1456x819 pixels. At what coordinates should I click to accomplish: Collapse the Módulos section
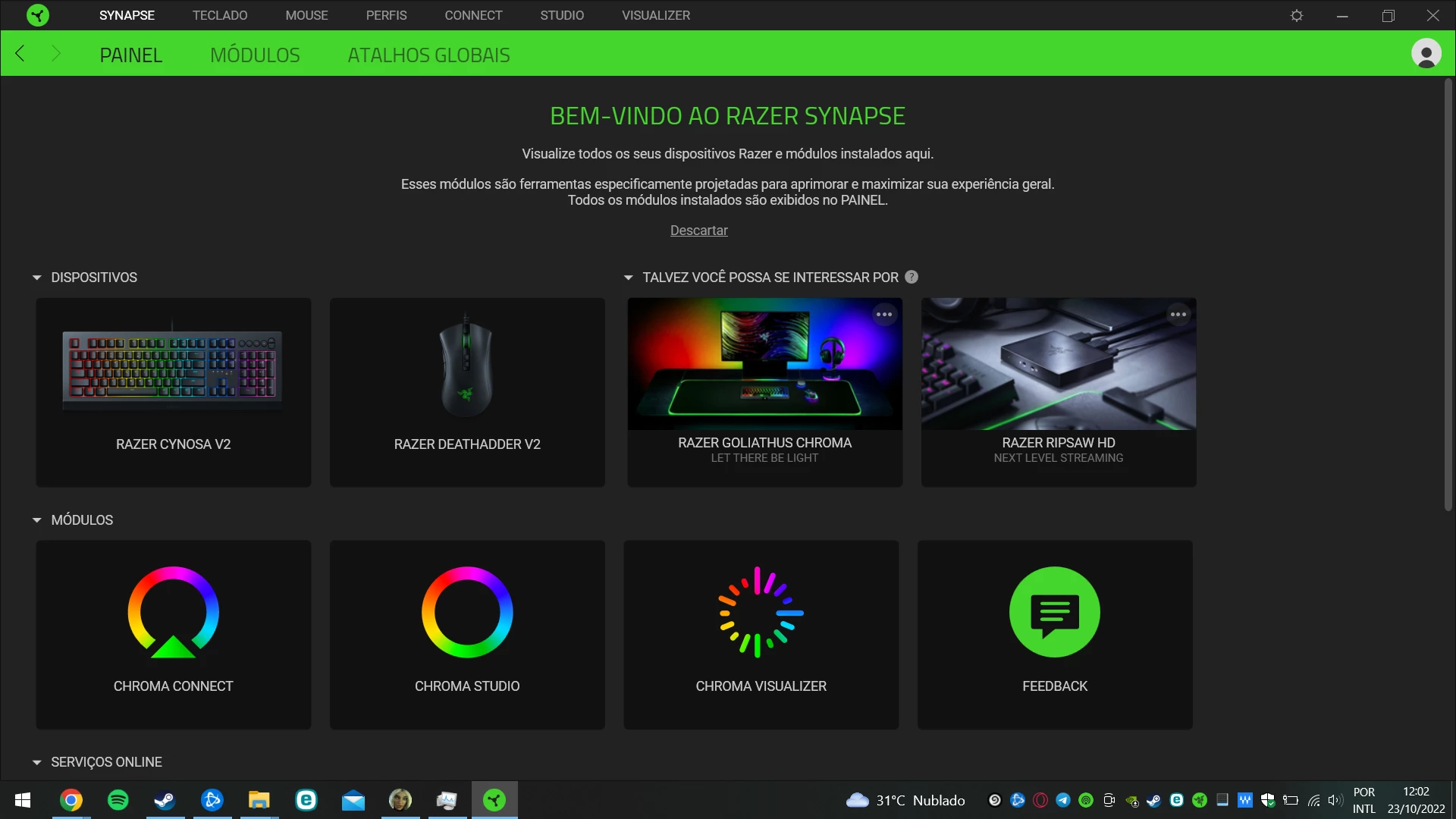pos(36,520)
